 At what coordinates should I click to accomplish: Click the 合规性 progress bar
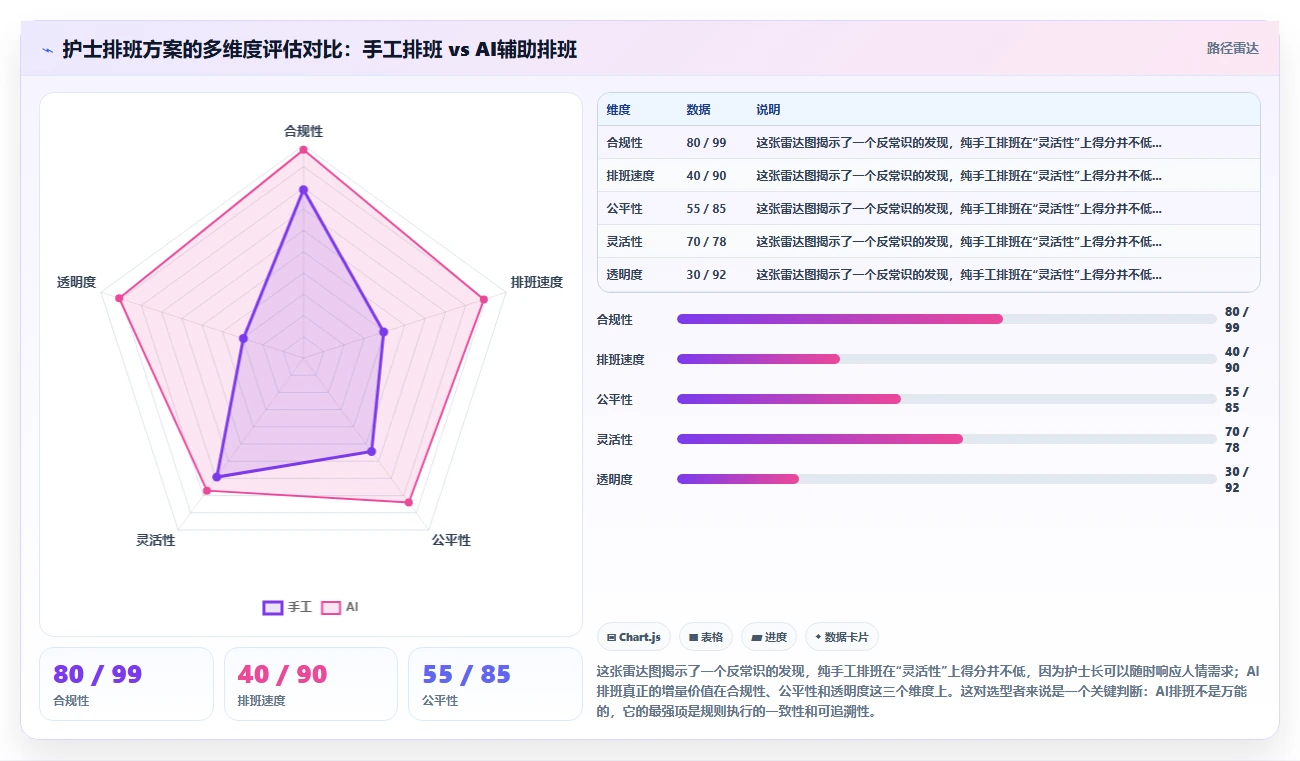(947, 319)
